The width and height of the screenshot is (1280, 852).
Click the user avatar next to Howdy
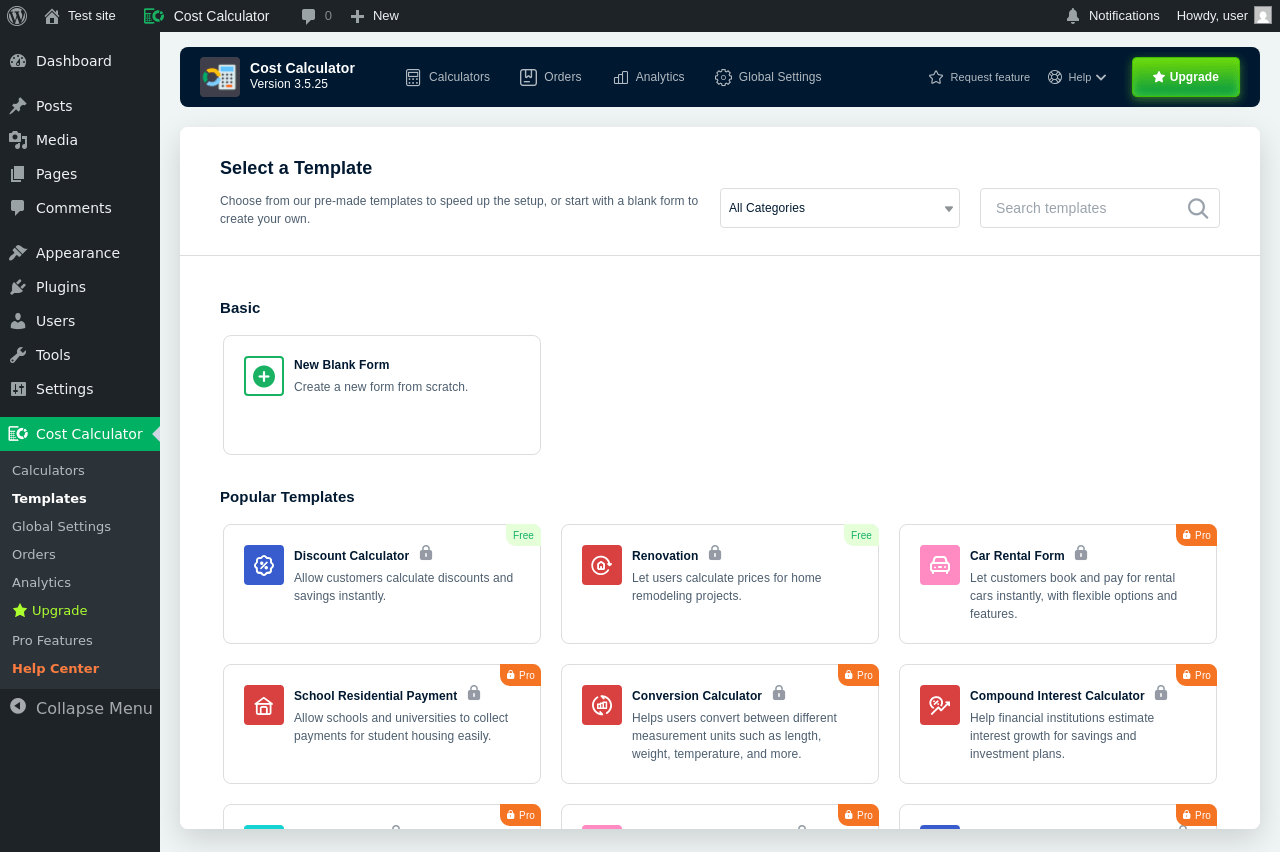coord(1263,15)
